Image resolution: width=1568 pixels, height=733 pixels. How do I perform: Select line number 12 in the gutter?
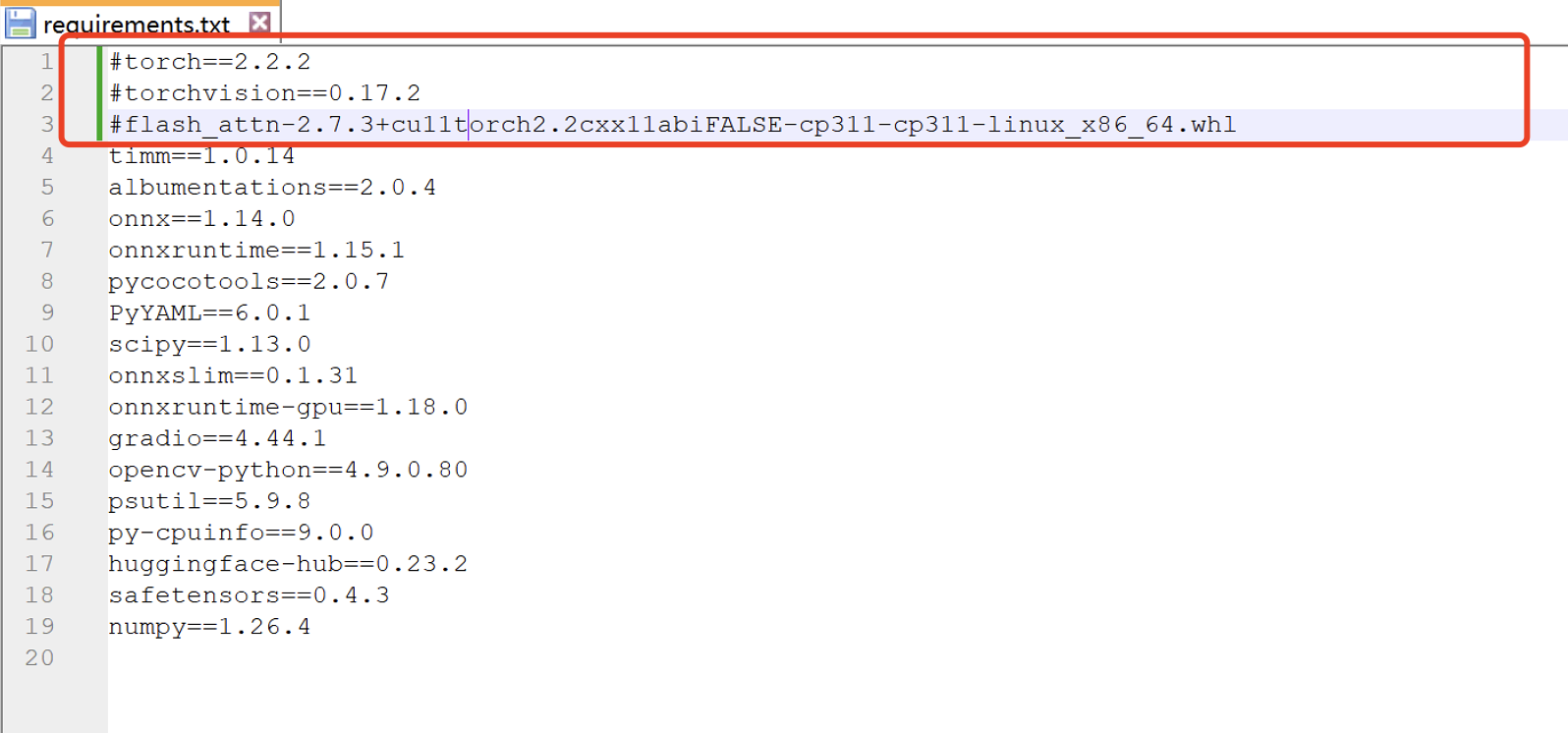point(39,407)
